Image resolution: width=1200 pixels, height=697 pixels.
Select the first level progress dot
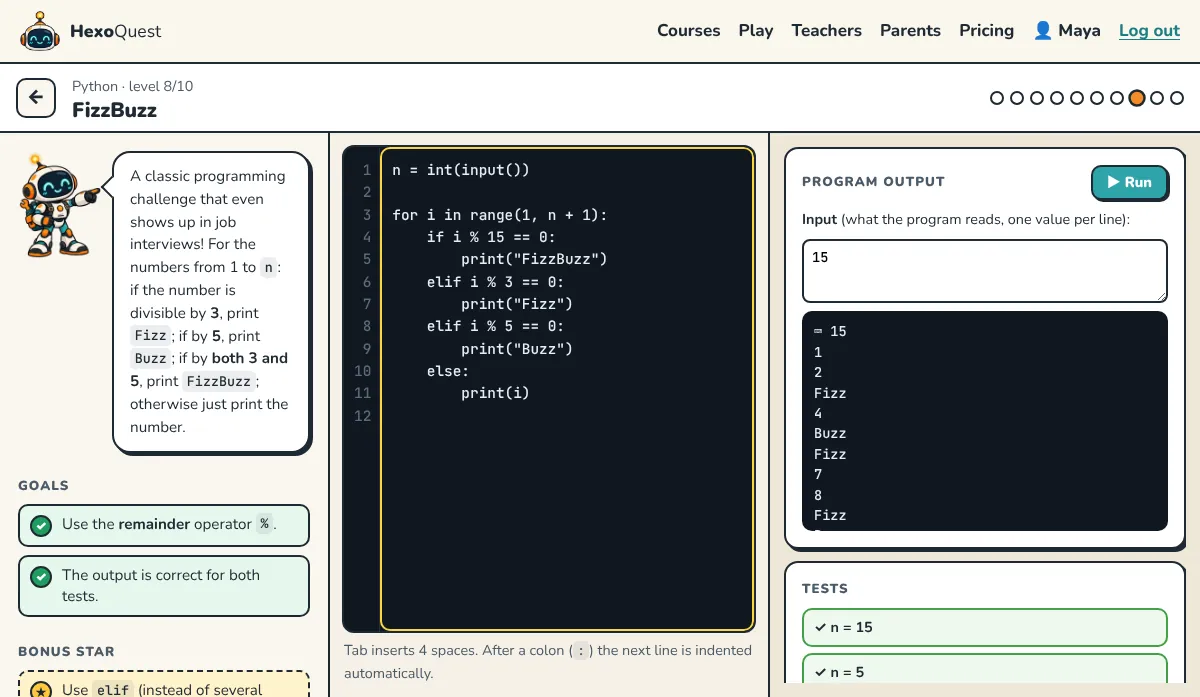(997, 98)
